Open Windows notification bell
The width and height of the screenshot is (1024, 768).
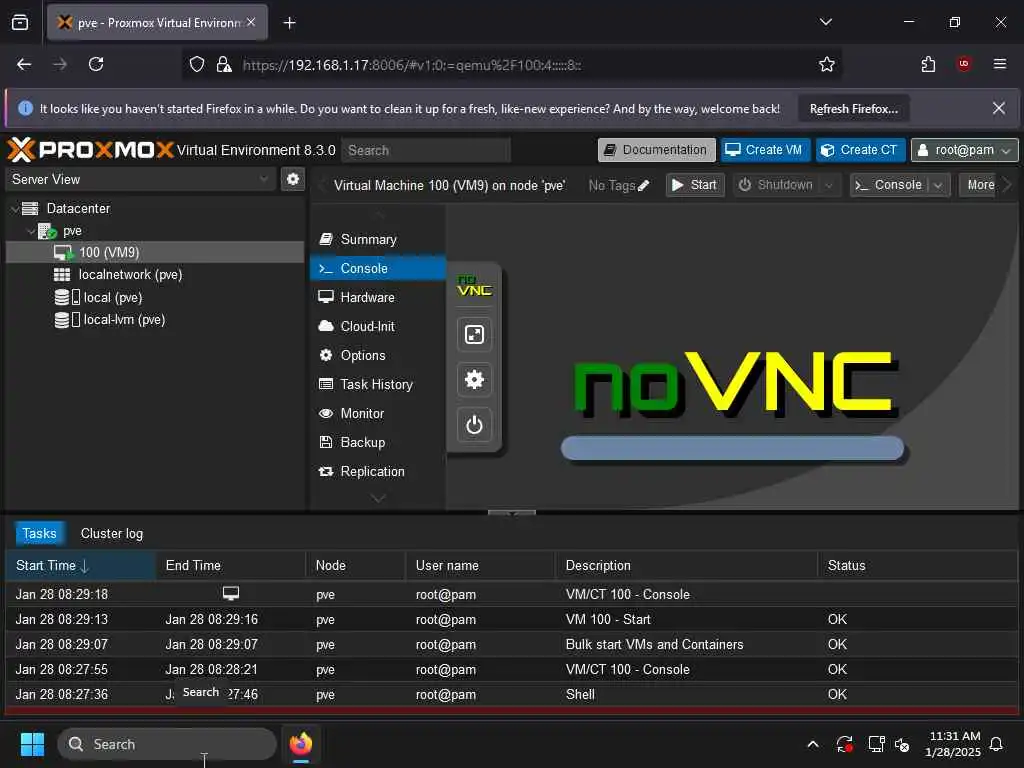coord(997,744)
